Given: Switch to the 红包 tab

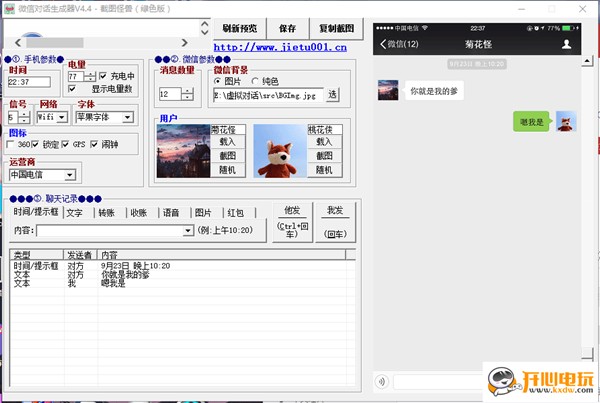Looking at the screenshot, I should [235, 213].
